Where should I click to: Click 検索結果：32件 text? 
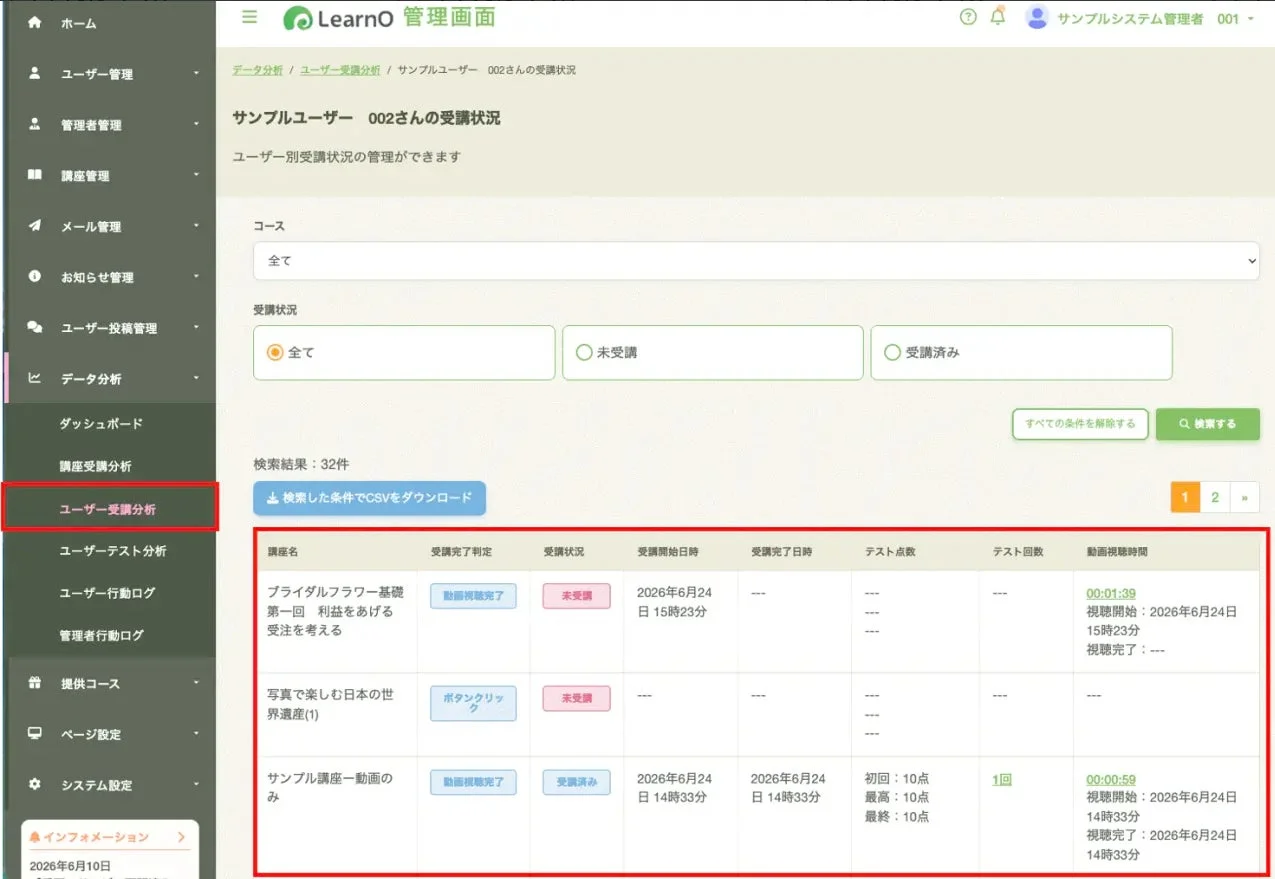click(301, 465)
